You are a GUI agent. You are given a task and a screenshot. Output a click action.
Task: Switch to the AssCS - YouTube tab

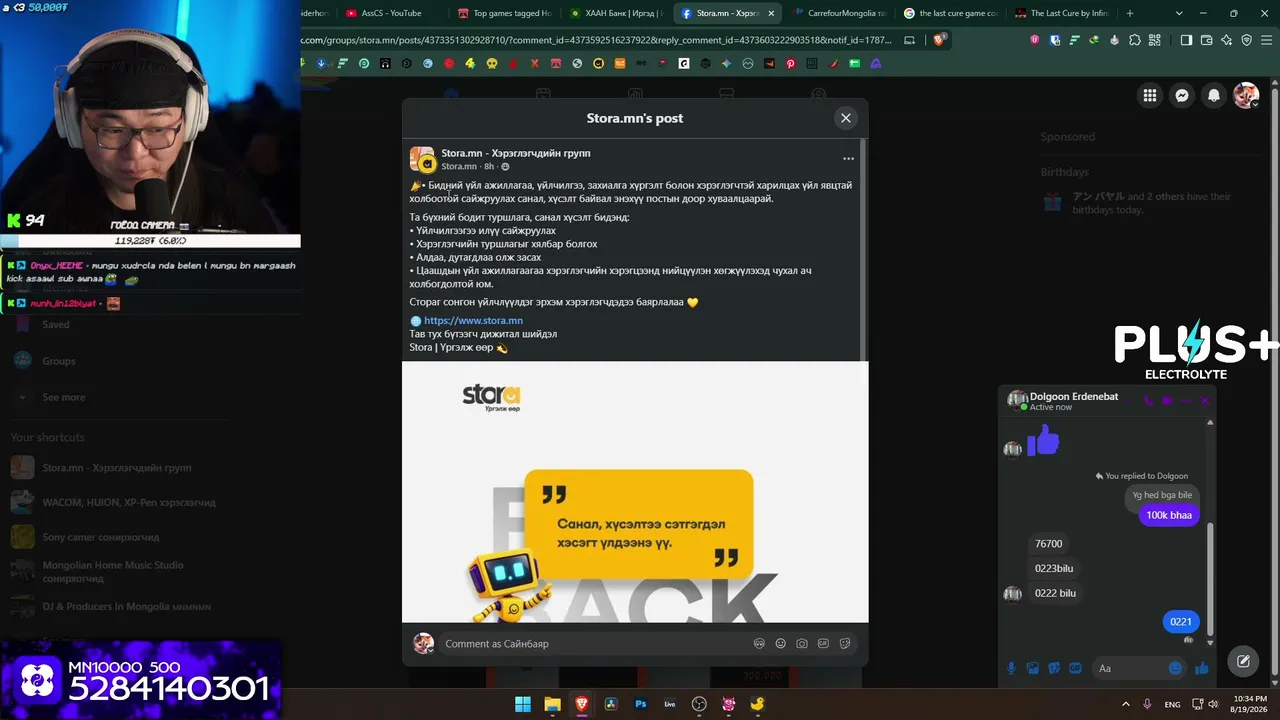click(x=391, y=13)
